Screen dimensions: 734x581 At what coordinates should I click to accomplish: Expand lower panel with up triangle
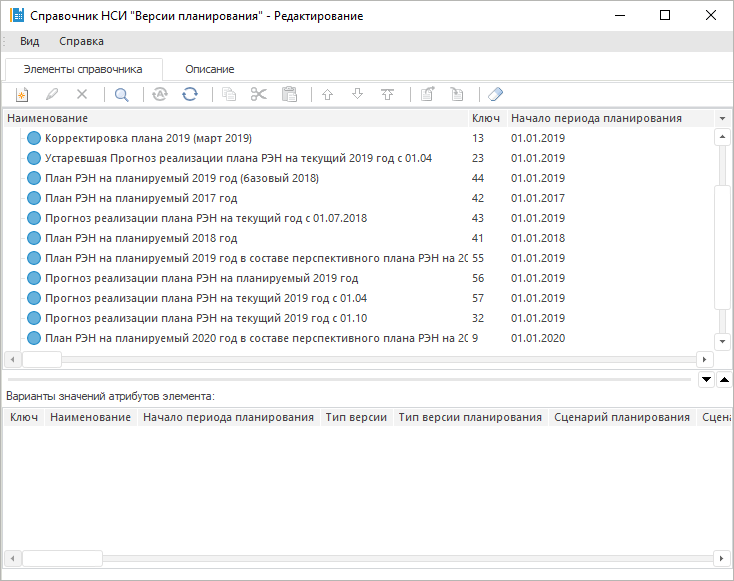724,380
